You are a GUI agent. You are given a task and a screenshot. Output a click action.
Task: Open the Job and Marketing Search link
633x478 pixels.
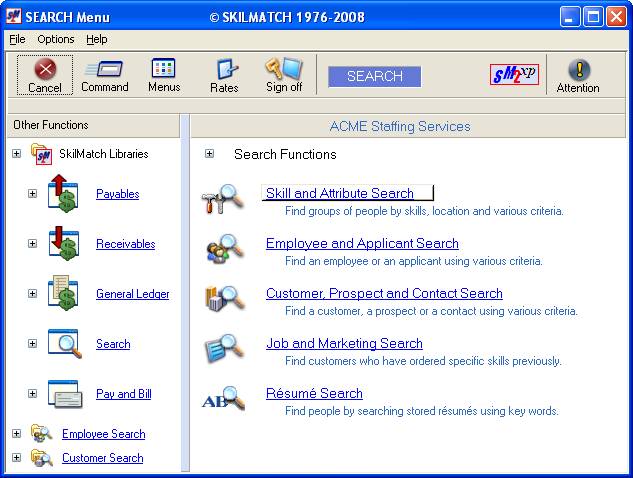click(344, 343)
